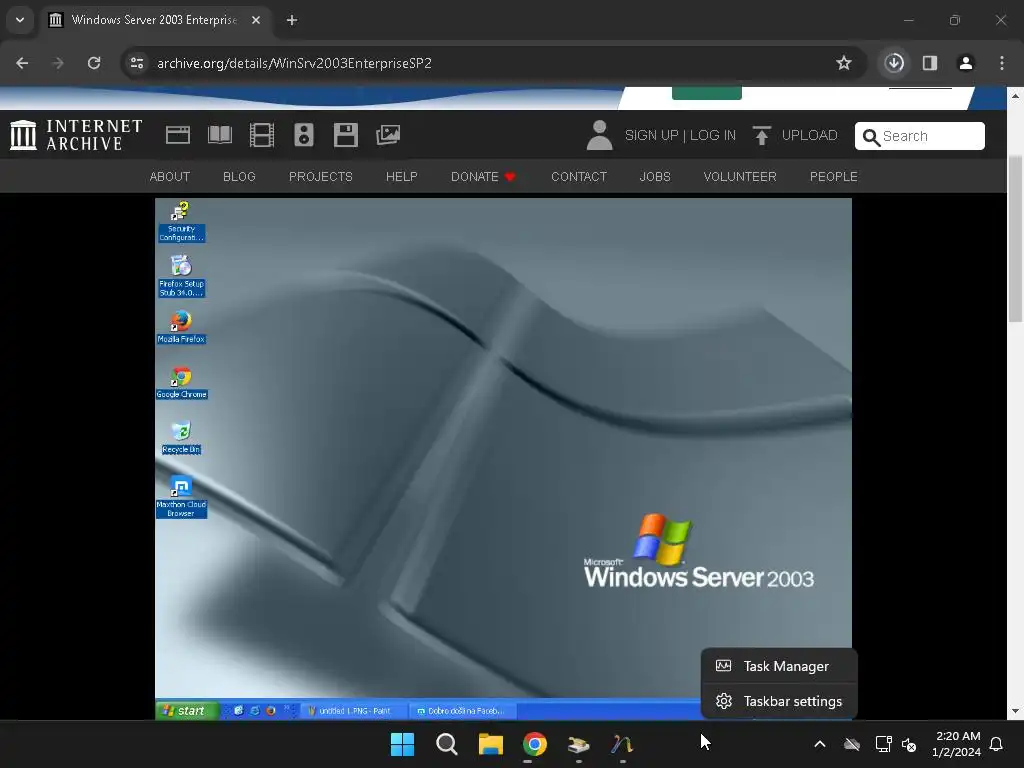The height and width of the screenshot is (768, 1024).
Task: Show hidden system tray icons
Action: pyautogui.click(x=820, y=744)
